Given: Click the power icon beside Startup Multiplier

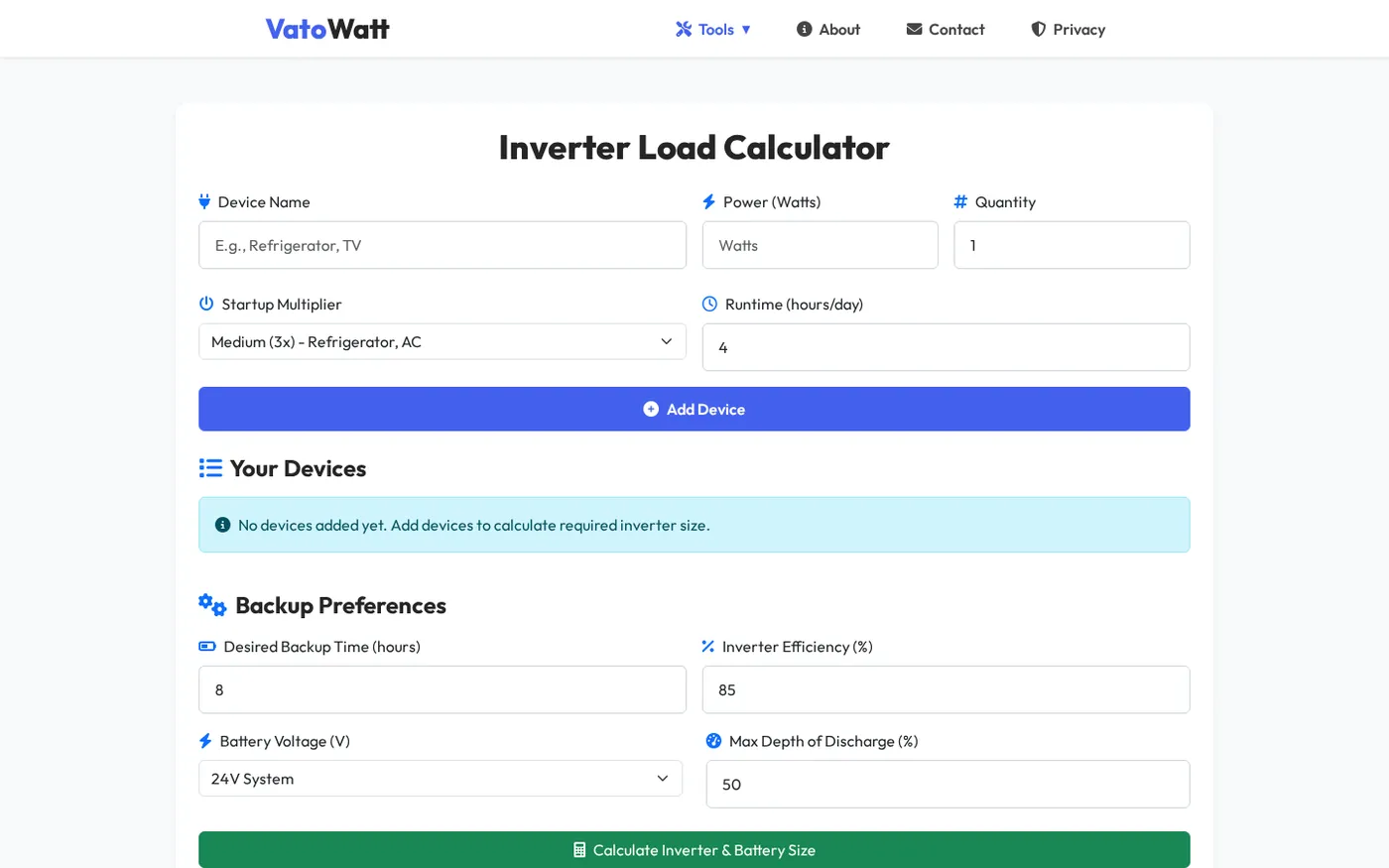Looking at the screenshot, I should 206,304.
